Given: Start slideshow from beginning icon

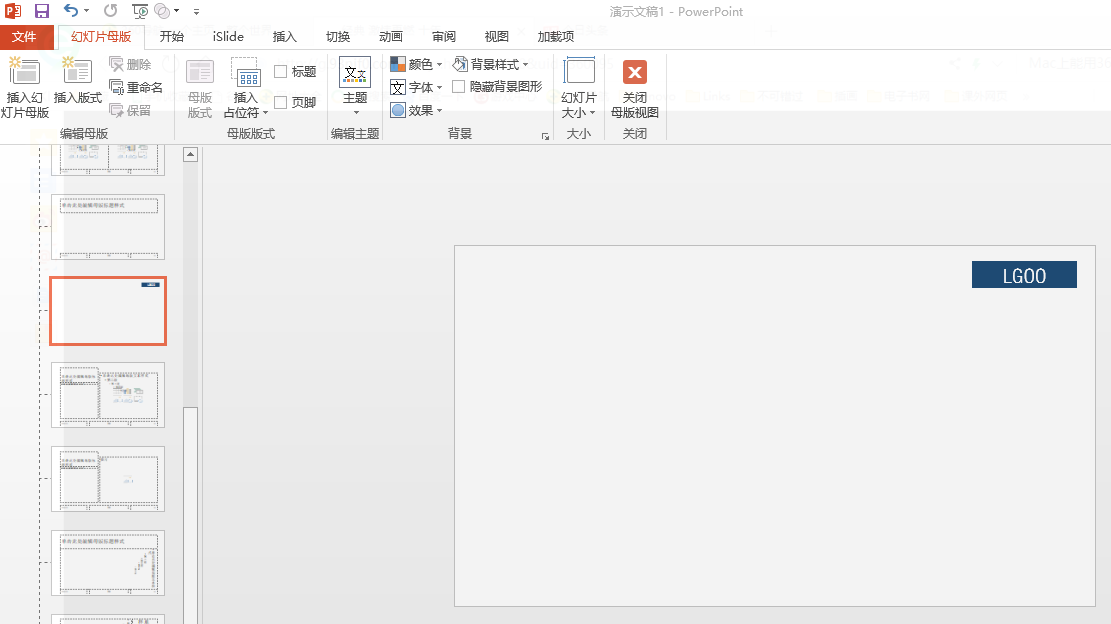Looking at the screenshot, I should tap(140, 11).
